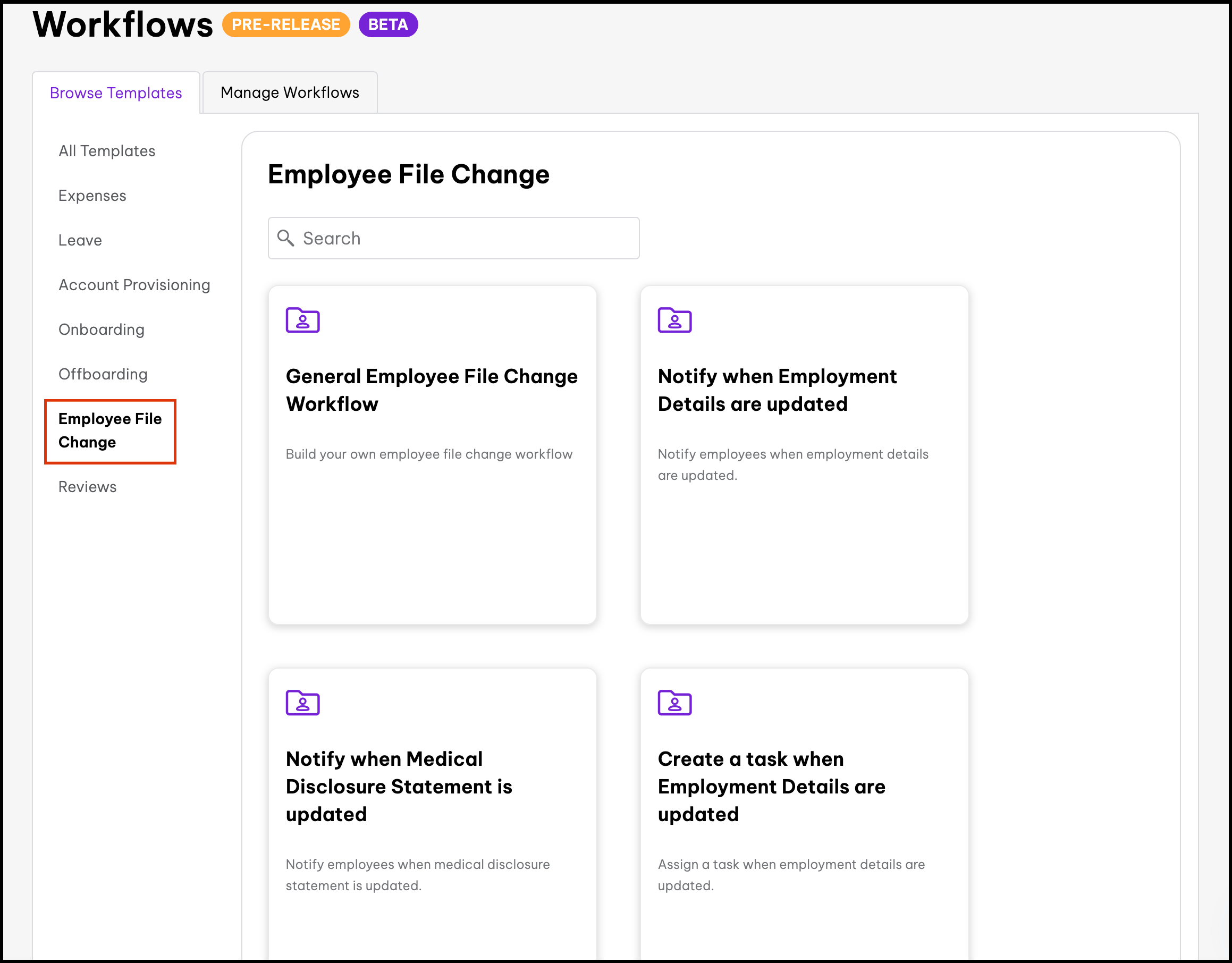Click folder icon on Notify when Employment Details card
Screen dimensions: 1232x963
click(x=674, y=320)
